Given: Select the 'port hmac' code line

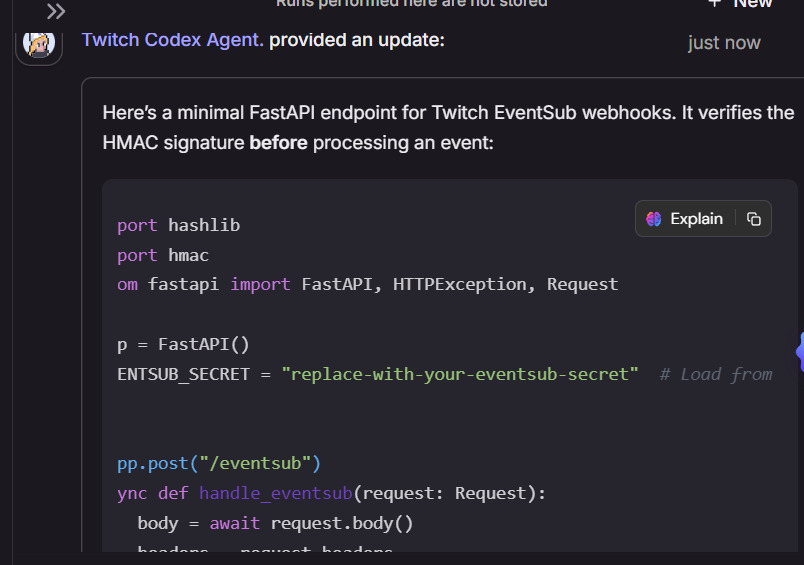Looking at the screenshot, I should tap(163, 255).
